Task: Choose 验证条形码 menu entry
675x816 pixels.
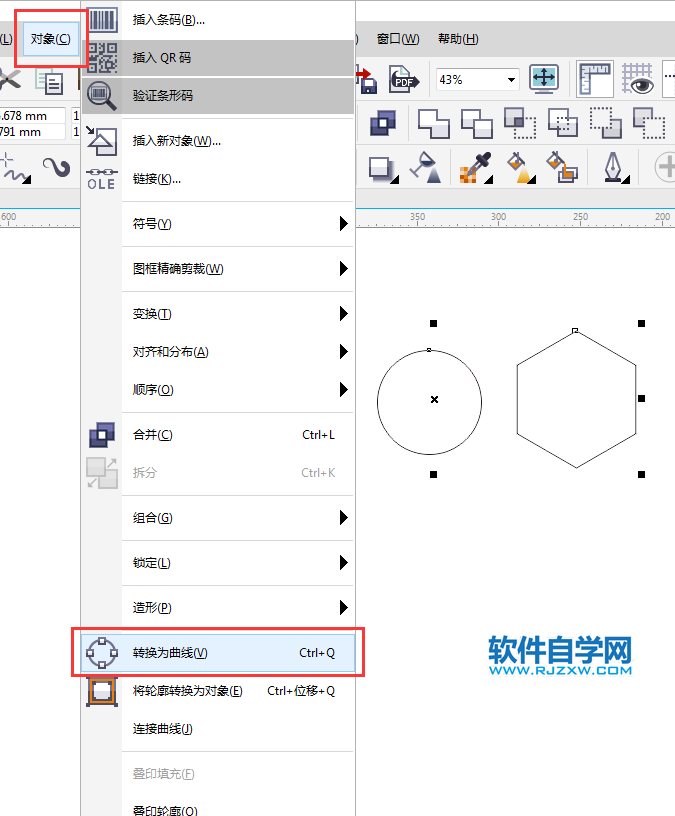Action: pos(218,96)
